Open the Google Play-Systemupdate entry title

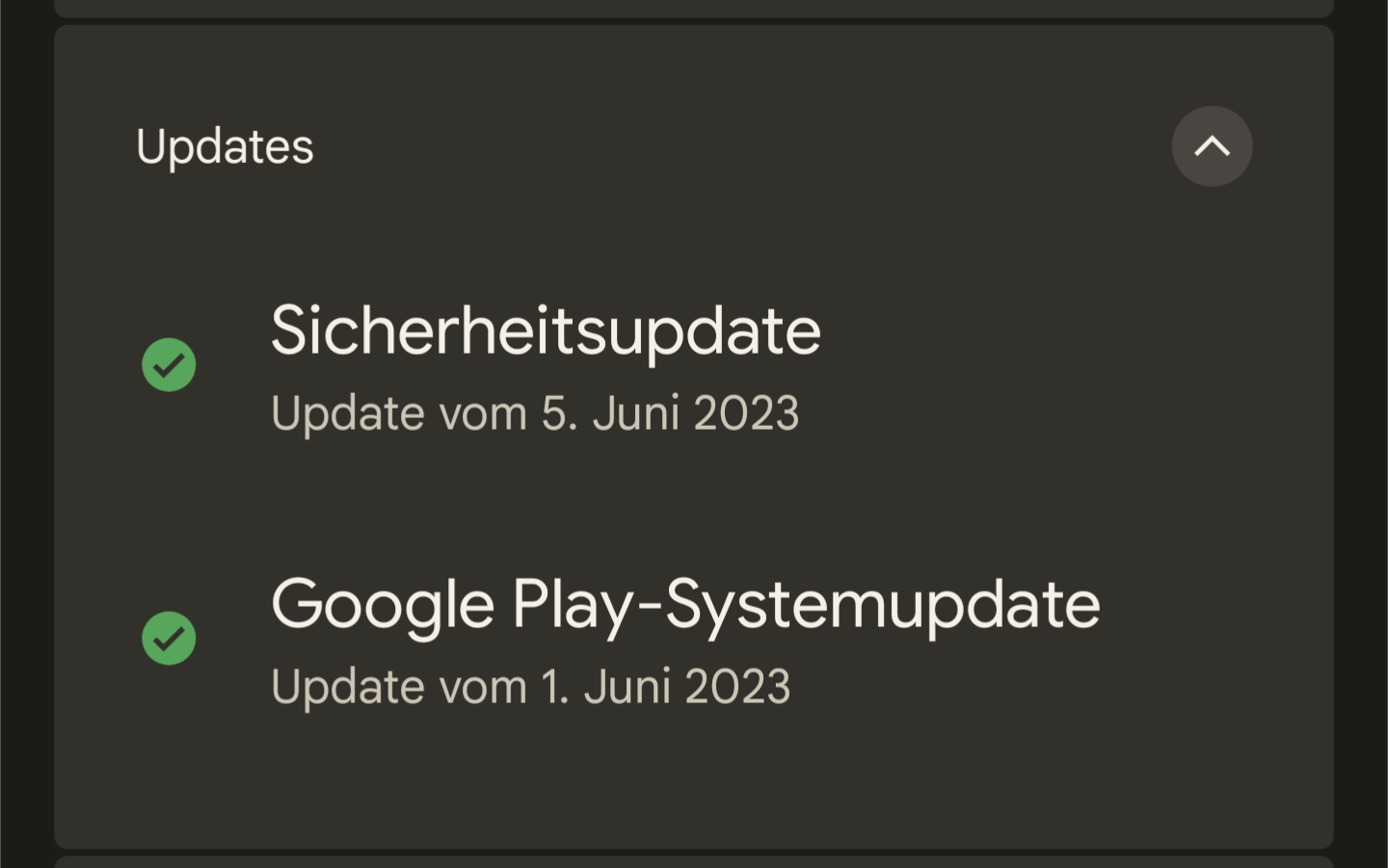[684, 604]
